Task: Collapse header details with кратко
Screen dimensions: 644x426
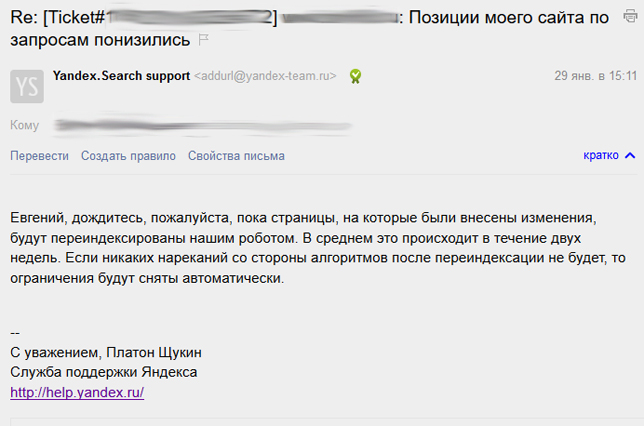Action: [609, 155]
